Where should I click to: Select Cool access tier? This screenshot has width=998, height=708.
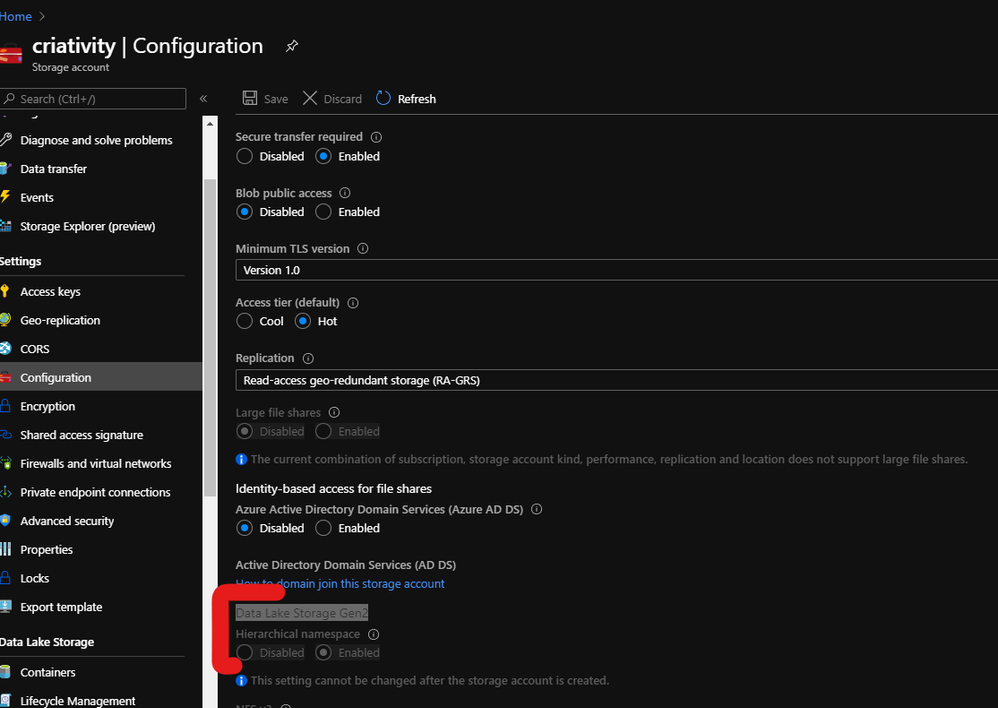click(x=244, y=321)
